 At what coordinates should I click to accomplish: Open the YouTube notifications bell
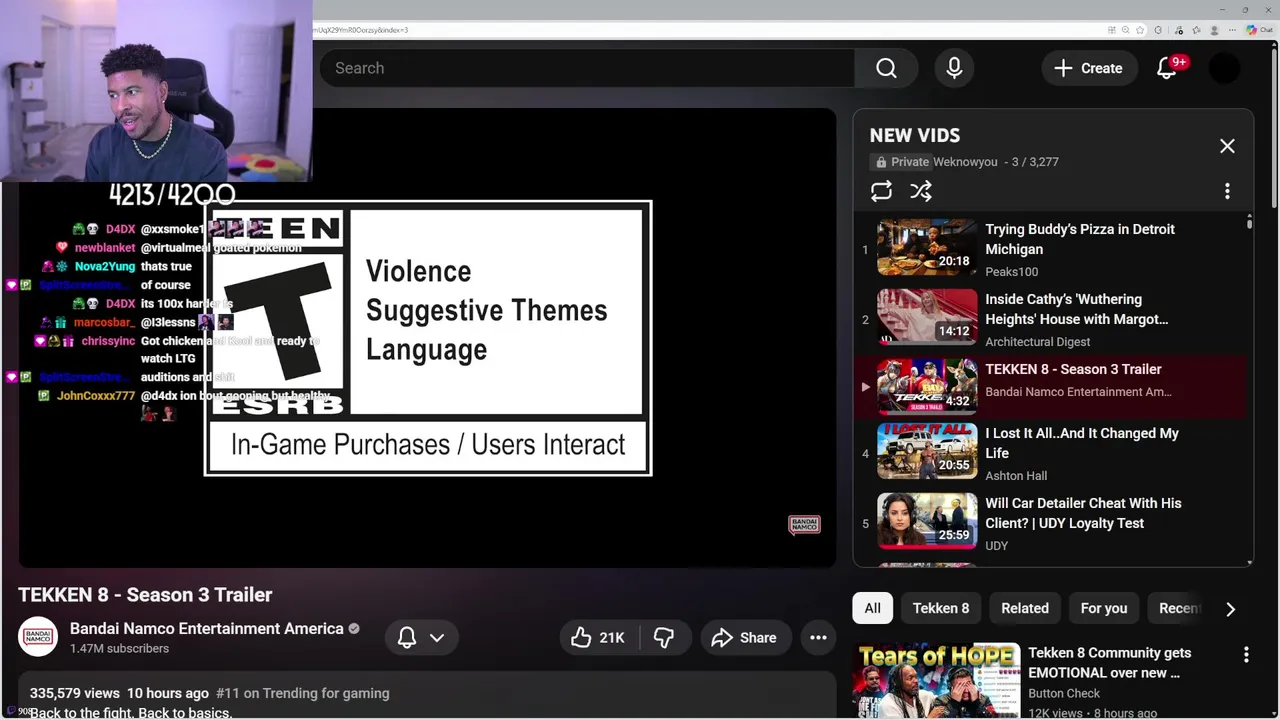click(x=1167, y=68)
